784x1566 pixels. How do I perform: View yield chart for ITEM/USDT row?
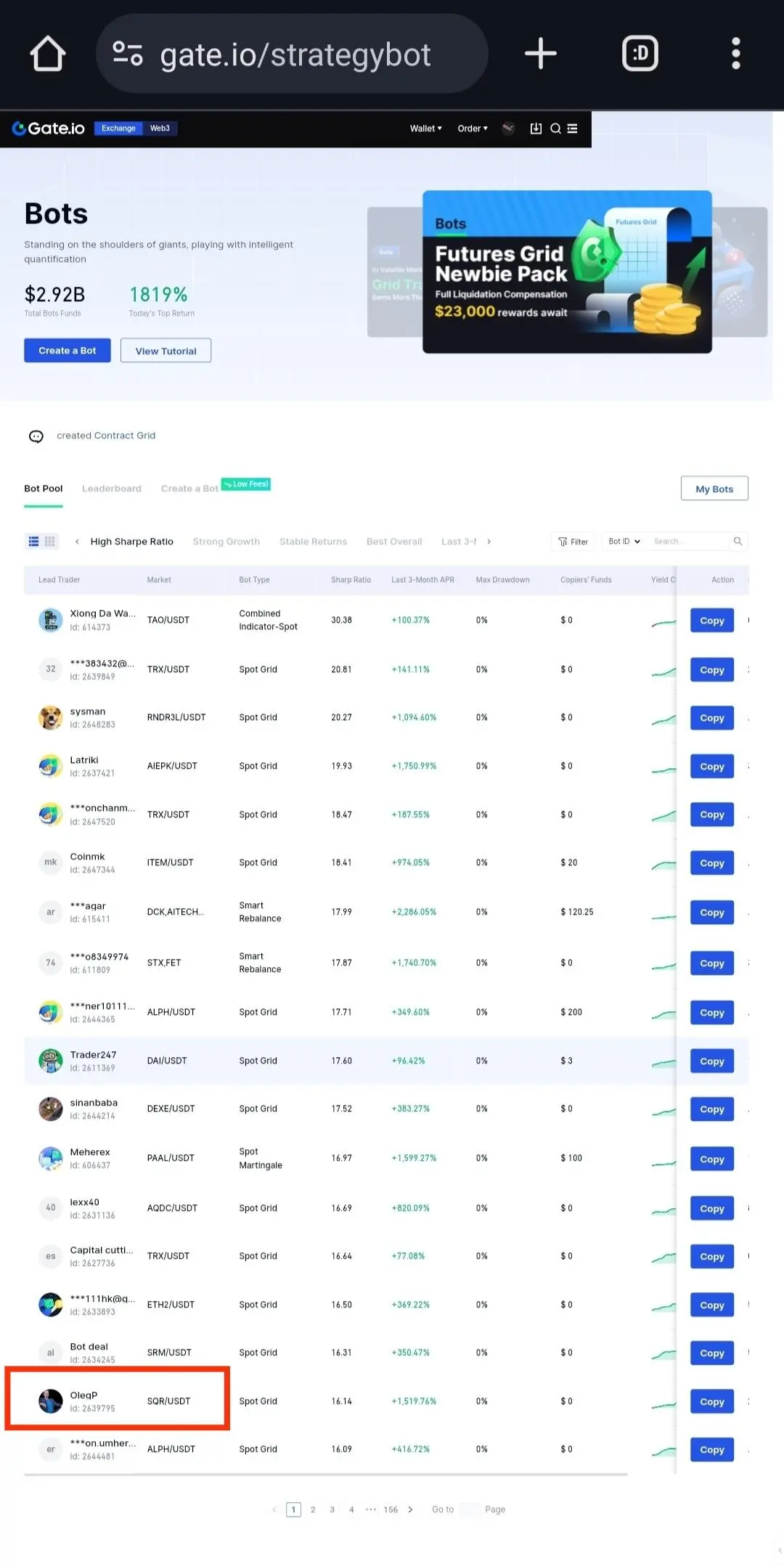point(663,865)
